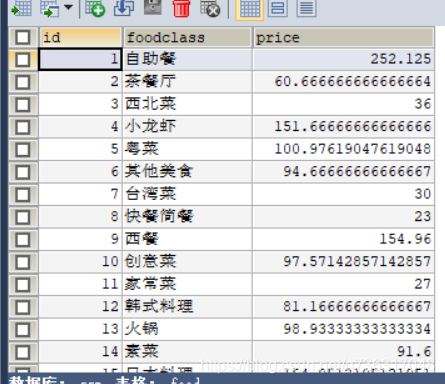Screen dimensions: 445x384
Task: Check the row checkbox for 韩式料理
Action: [x=23, y=307]
